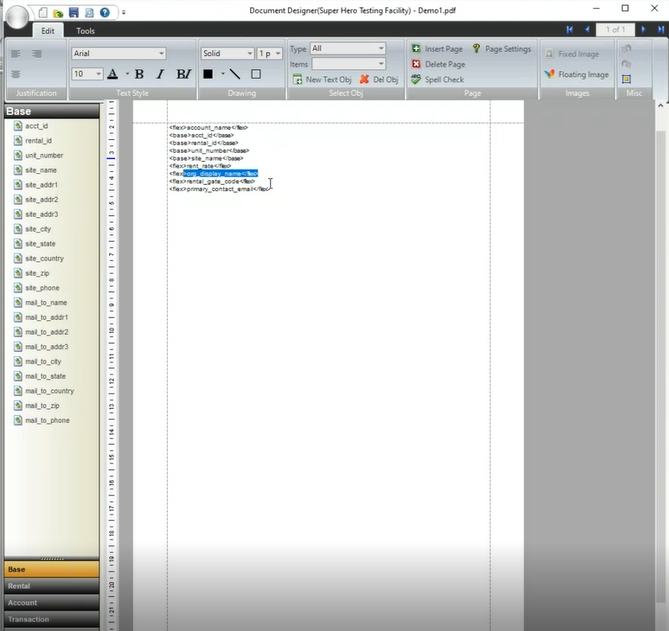Click the yellow frame Misc icon

[x=626, y=79]
